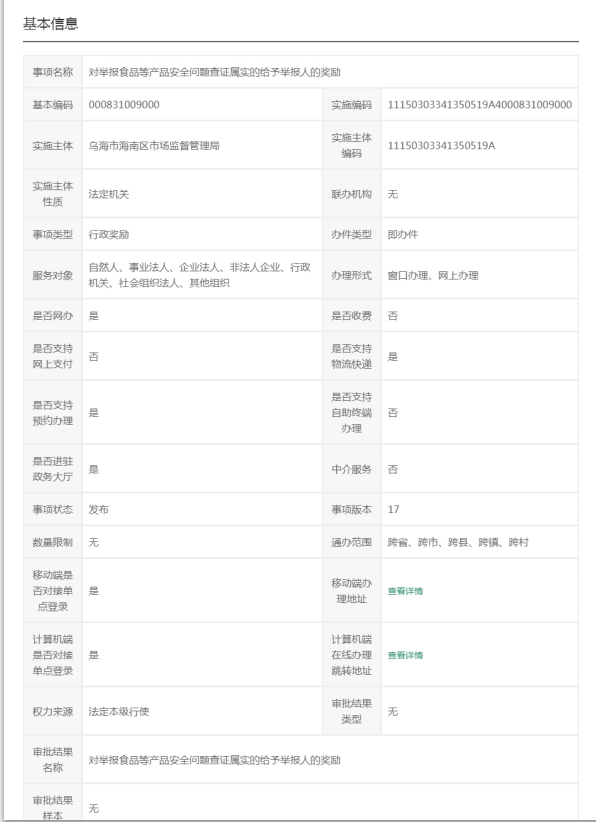The image size is (596, 822).
Task: Click the 实施编码 value cell
Action: pyautogui.click(x=480, y=104)
